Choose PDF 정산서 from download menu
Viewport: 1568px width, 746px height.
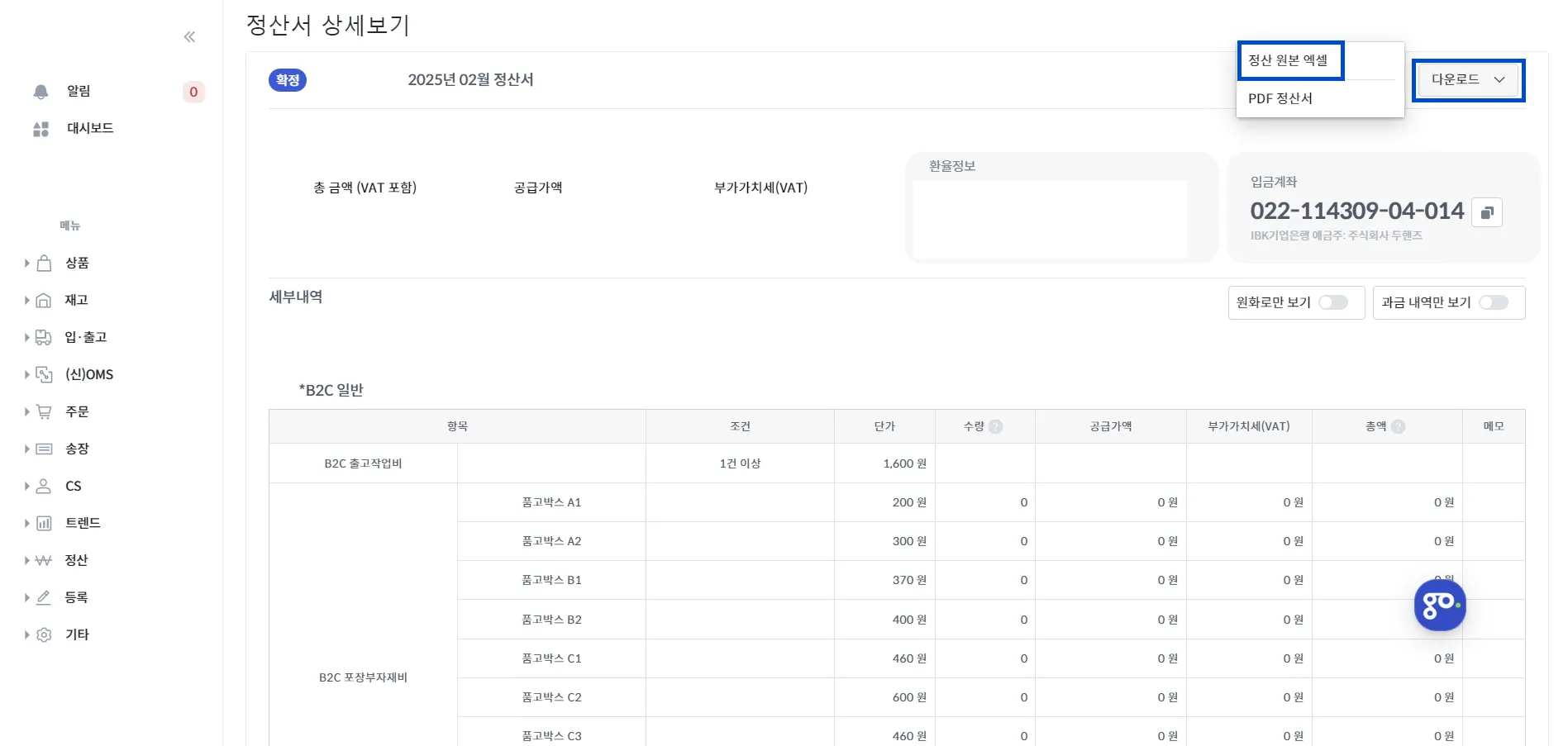click(1280, 98)
